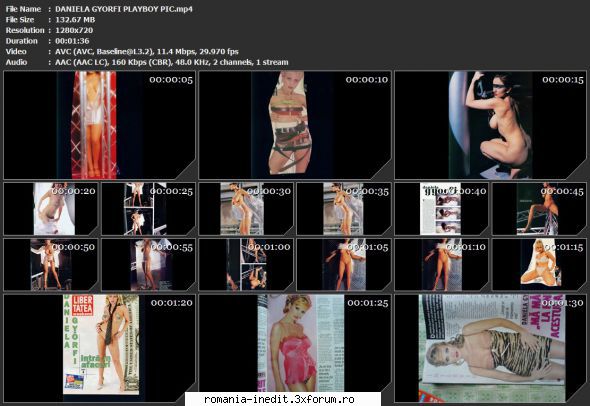Open the 00:00:30 preview frame

[246, 209]
